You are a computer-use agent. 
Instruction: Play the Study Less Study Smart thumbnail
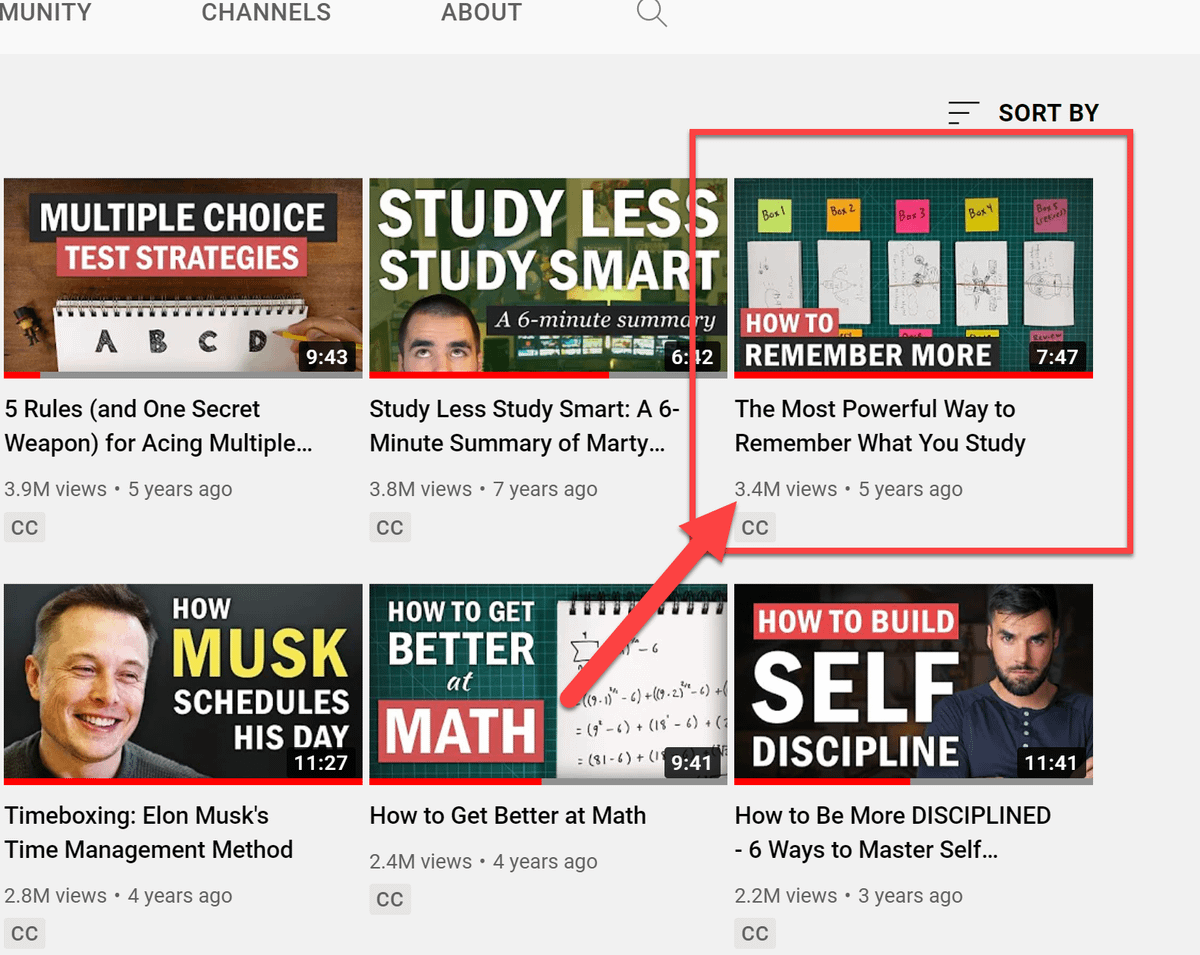pos(548,276)
